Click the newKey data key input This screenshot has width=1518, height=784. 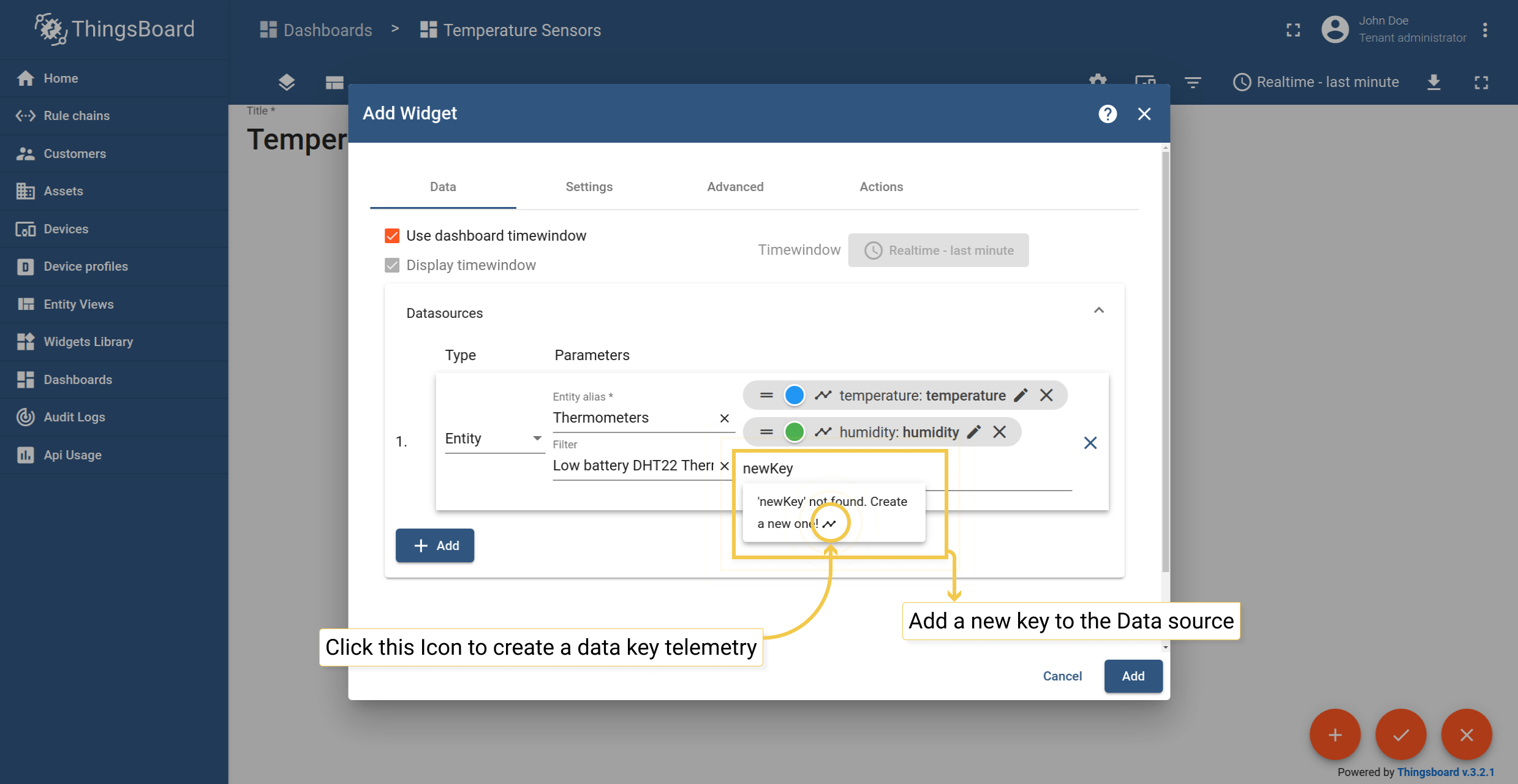click(x=907, y=469)
